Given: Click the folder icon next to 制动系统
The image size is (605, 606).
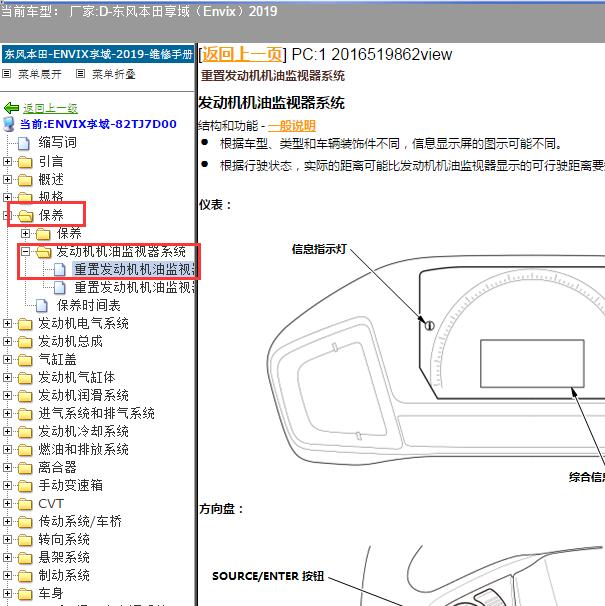Looking at the screenshot, I should click(x=25, y=576).
